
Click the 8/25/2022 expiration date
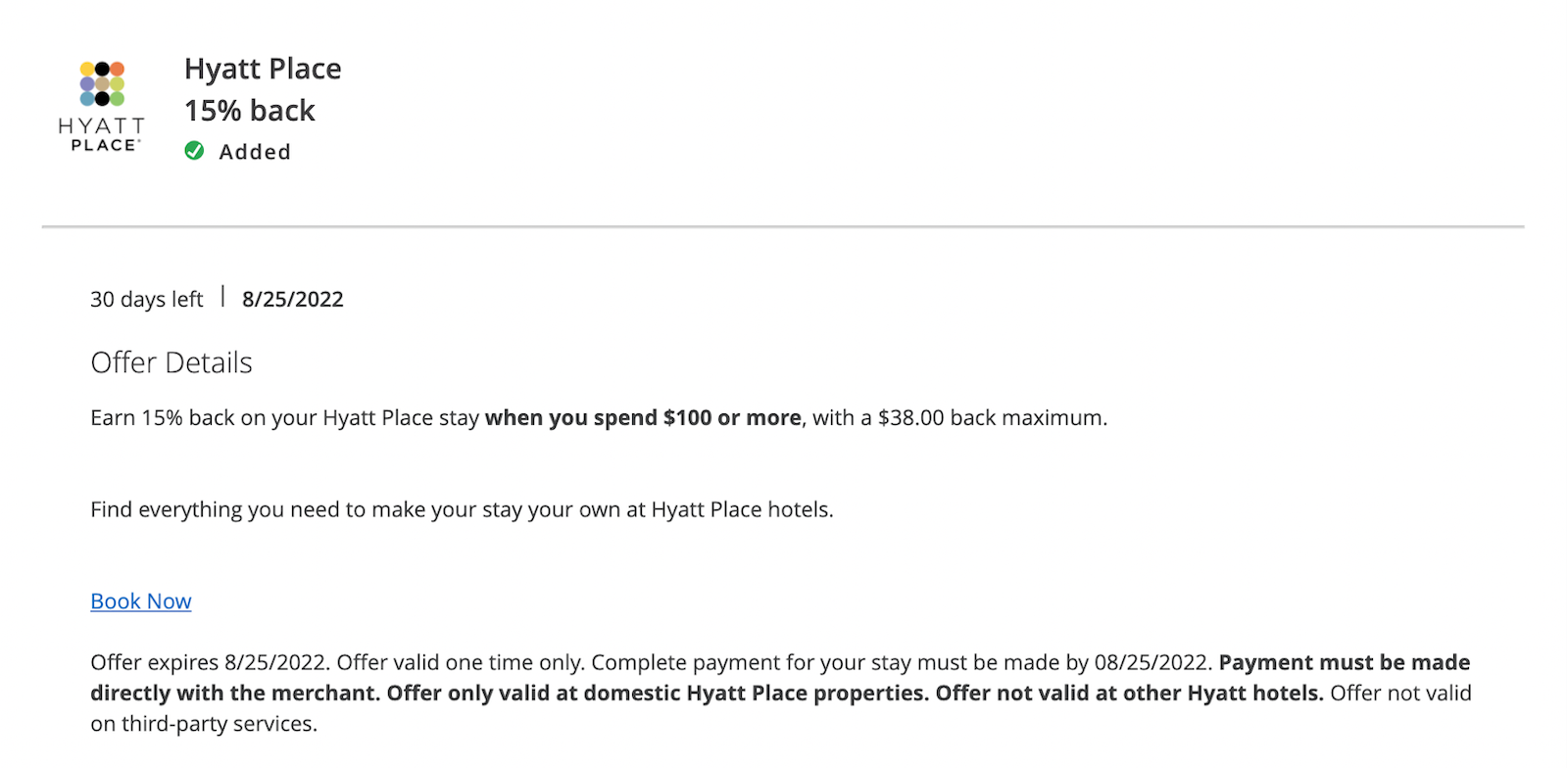point(293,299)
